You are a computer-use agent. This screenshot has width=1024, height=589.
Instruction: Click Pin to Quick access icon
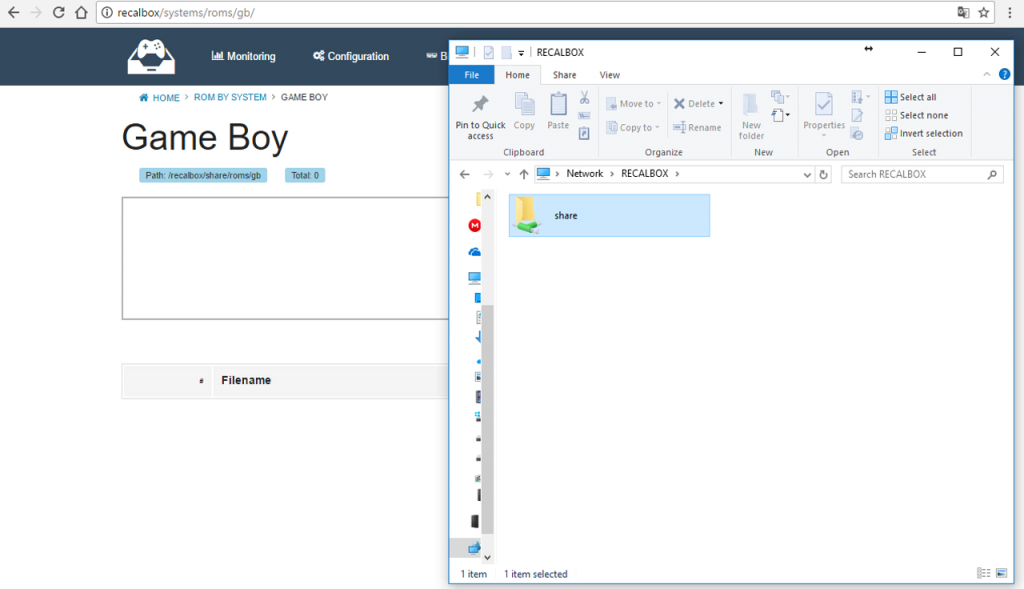[x=480, y=105]
